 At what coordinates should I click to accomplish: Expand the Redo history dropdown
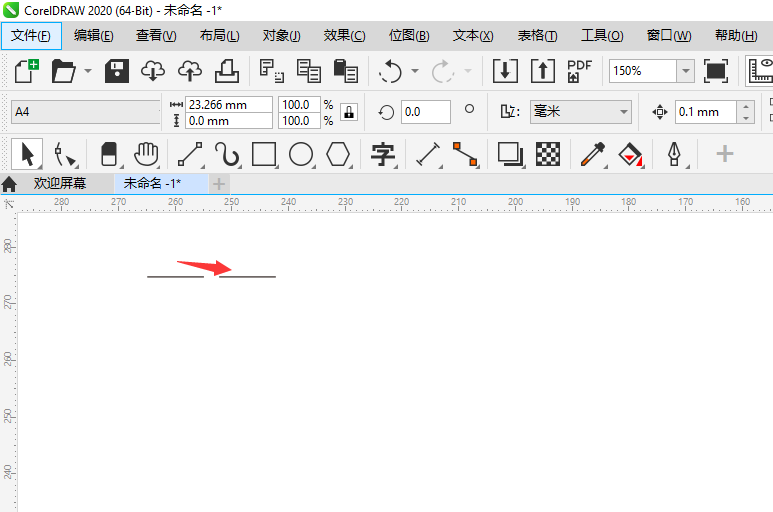pos(468,71)
